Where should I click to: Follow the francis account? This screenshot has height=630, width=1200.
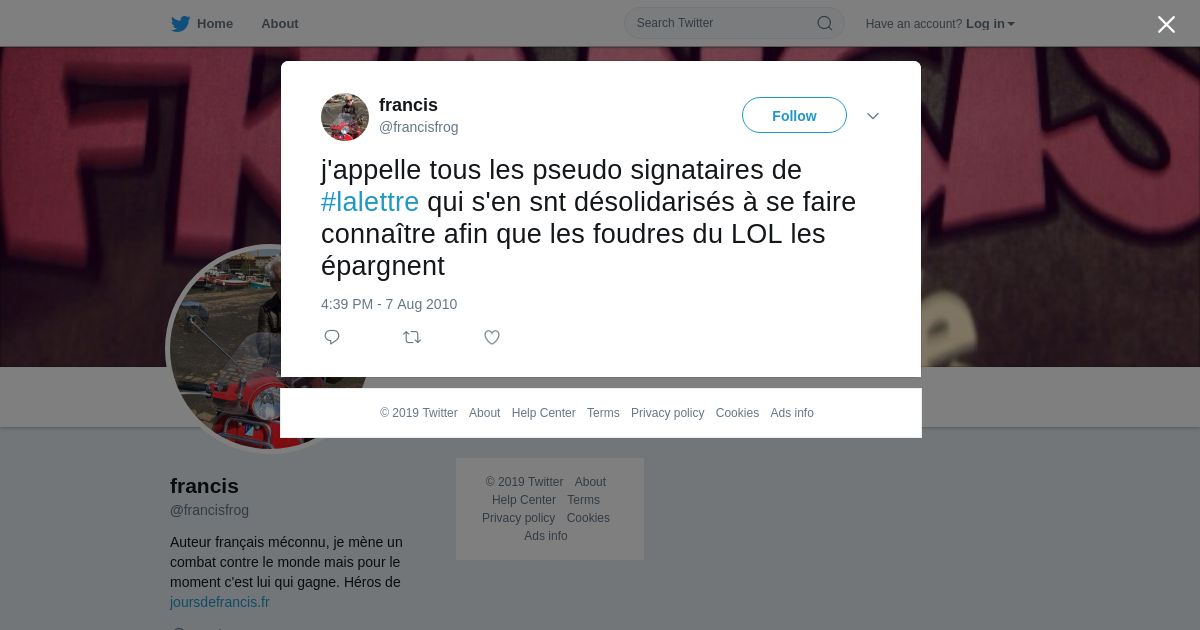pos(794,116)
